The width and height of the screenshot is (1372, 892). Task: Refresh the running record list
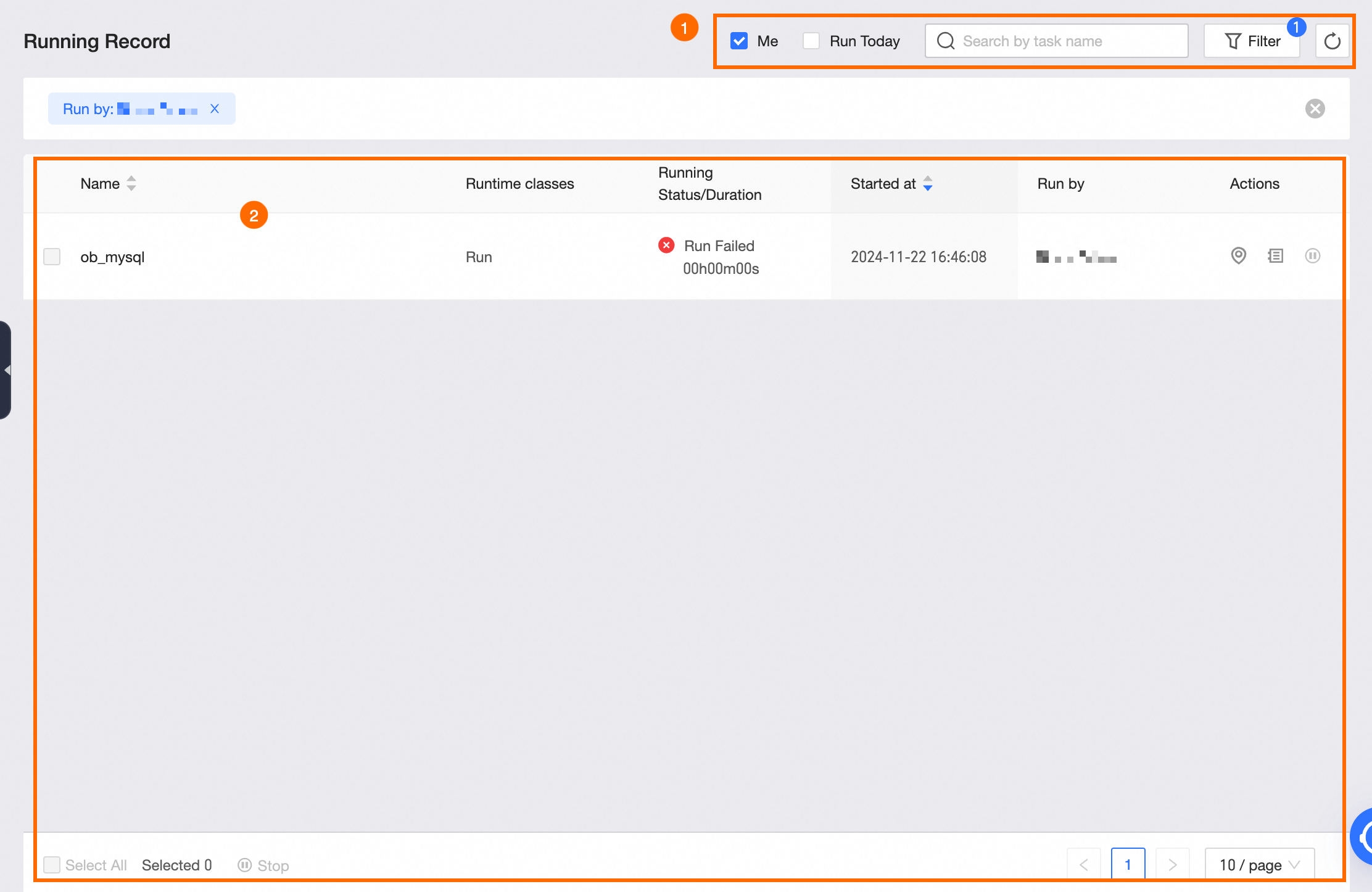pyautogui.click(x=1332, y=41)
